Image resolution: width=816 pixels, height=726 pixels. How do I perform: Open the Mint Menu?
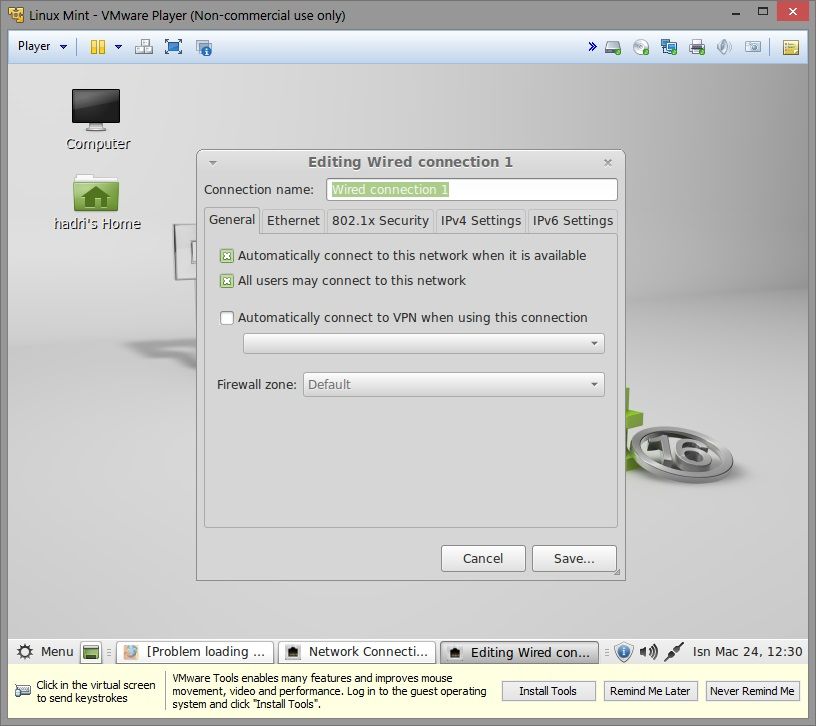45,652
